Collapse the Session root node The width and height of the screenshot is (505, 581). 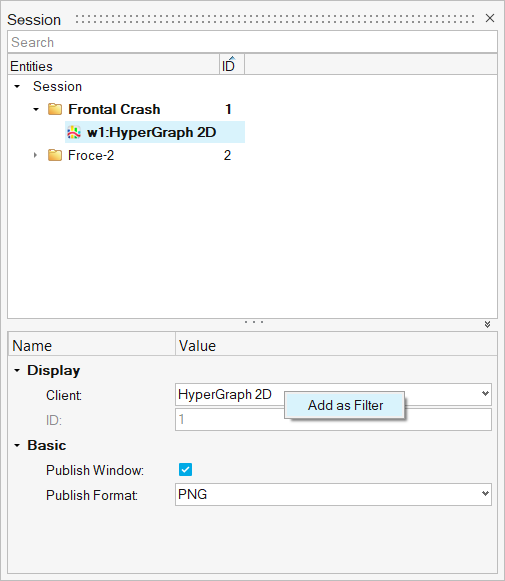[x=17, y=87]
